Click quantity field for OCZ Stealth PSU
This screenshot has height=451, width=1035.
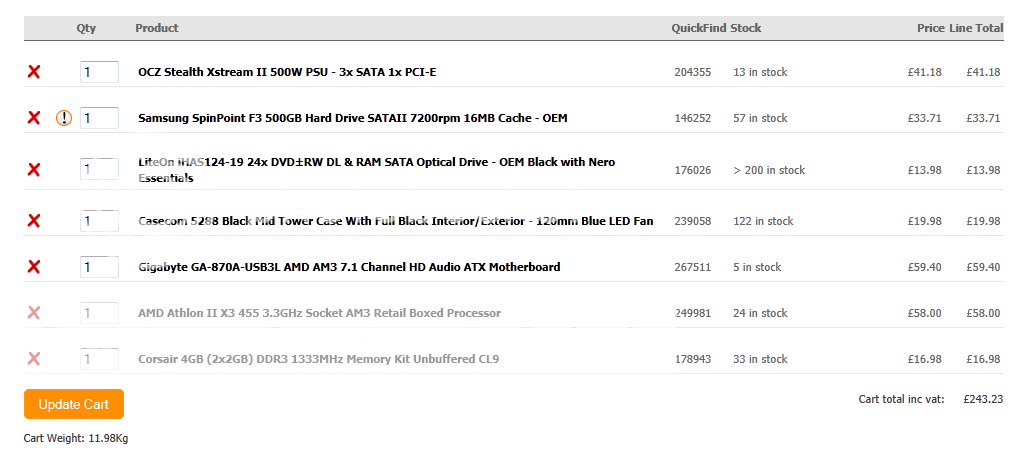99,72
